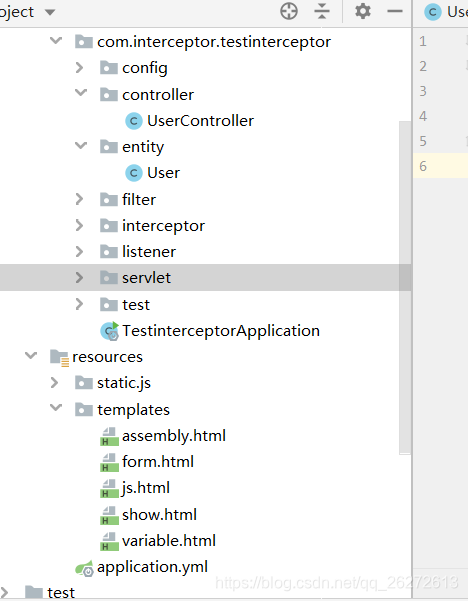Switch to the UserController editor tab
The image size is (468, 601).
pos(446,12)
